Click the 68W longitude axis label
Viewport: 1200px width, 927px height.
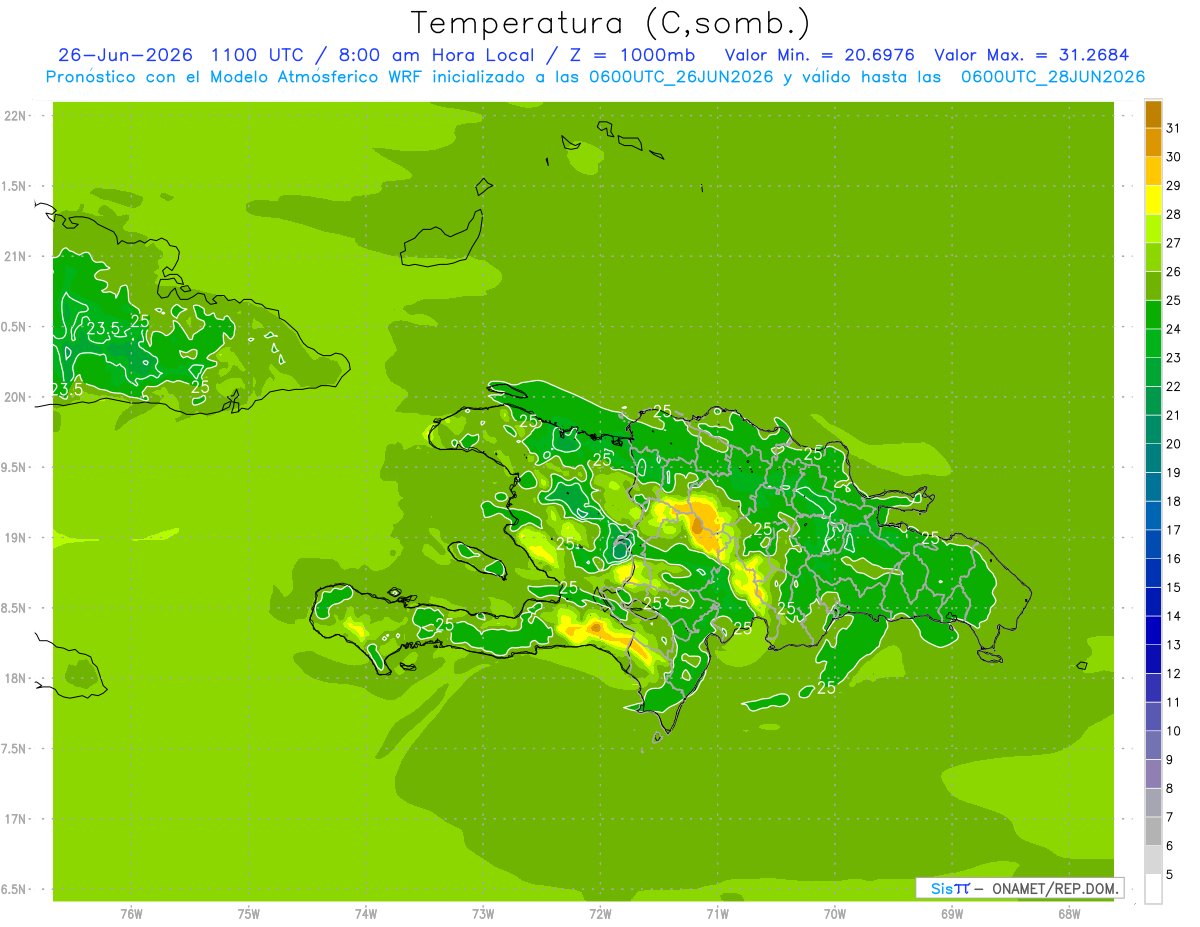(x=1069, y=913)
